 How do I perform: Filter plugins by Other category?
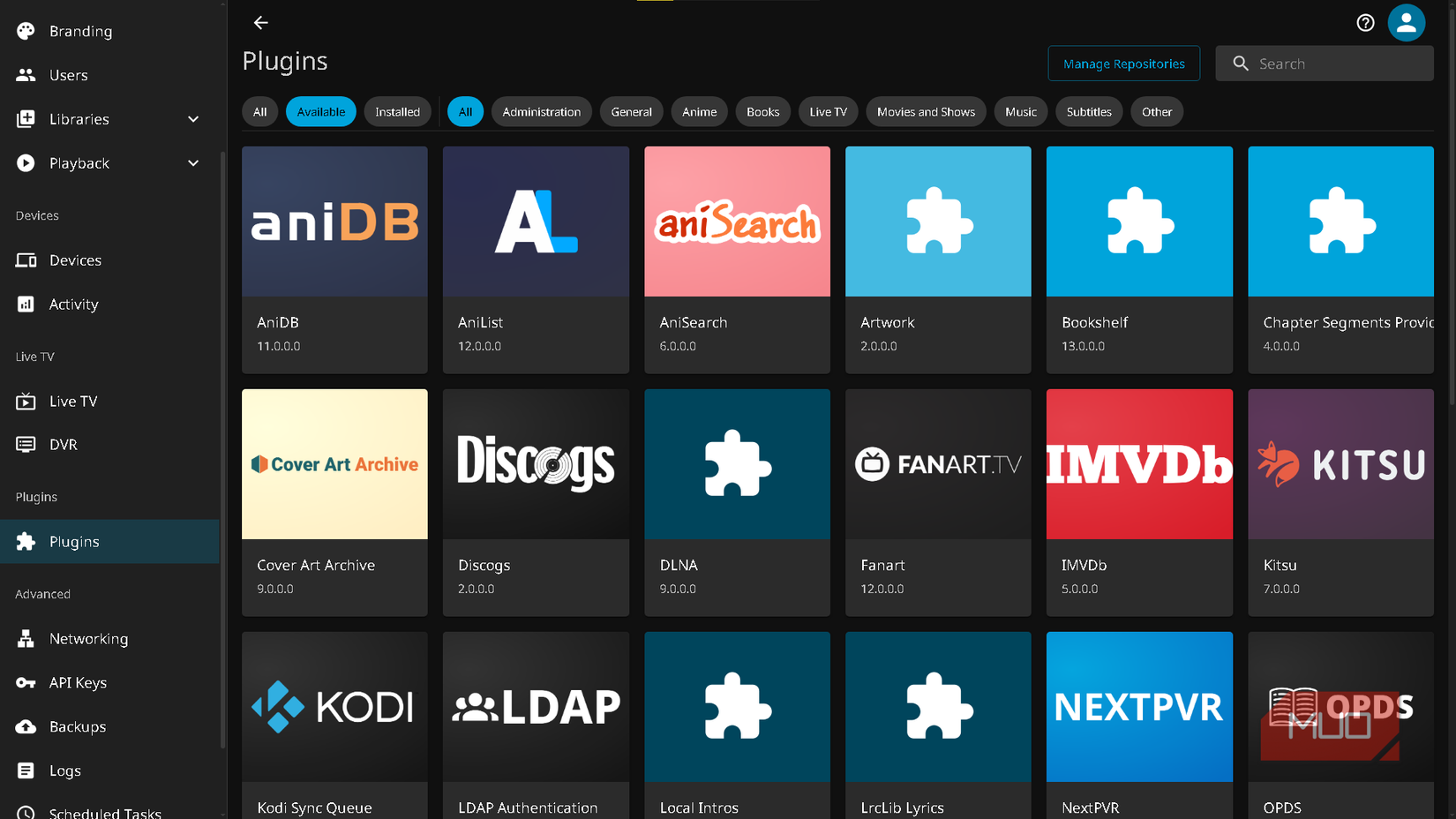(x=1157, y=112)
